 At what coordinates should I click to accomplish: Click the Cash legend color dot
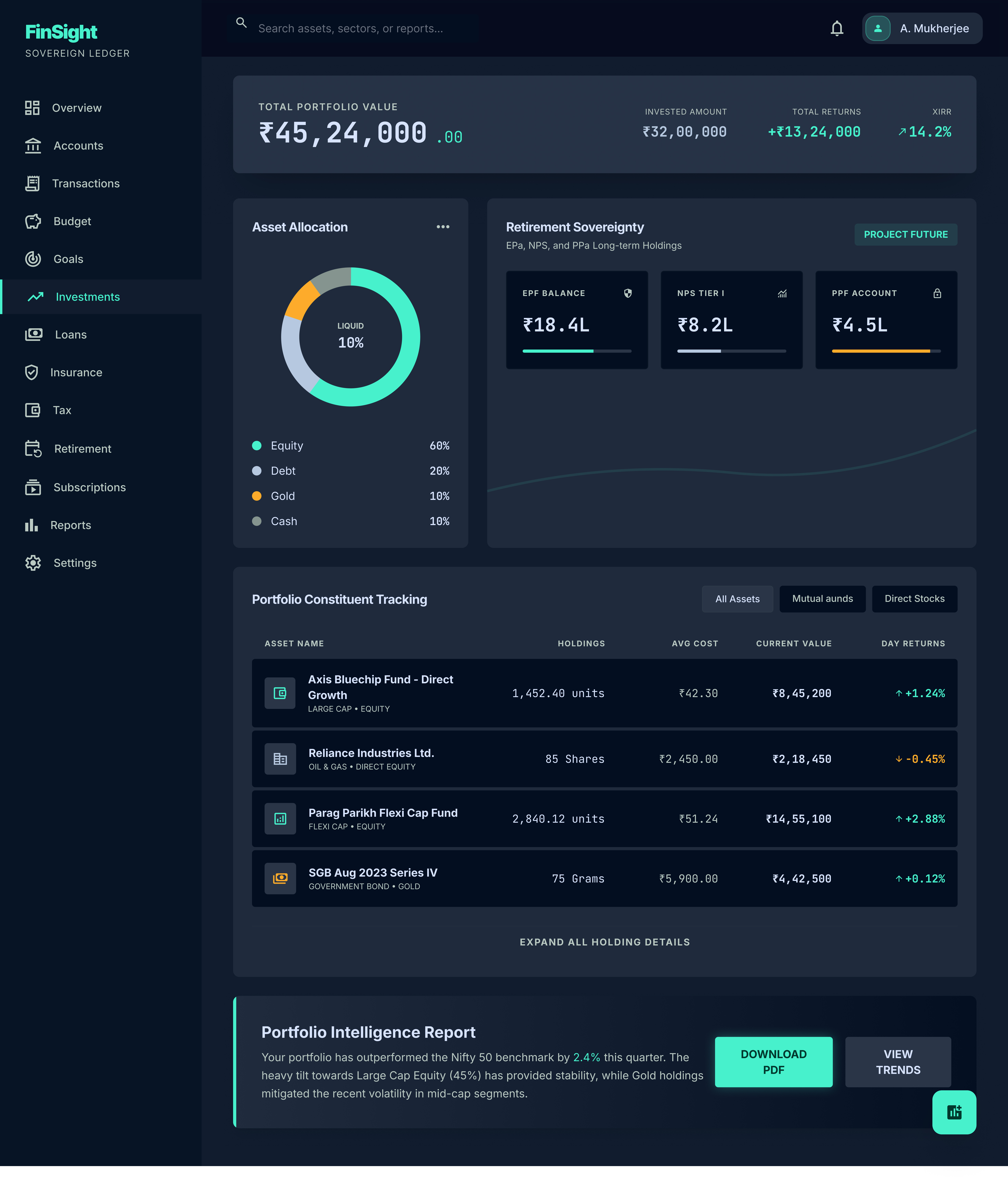[257, 521]
